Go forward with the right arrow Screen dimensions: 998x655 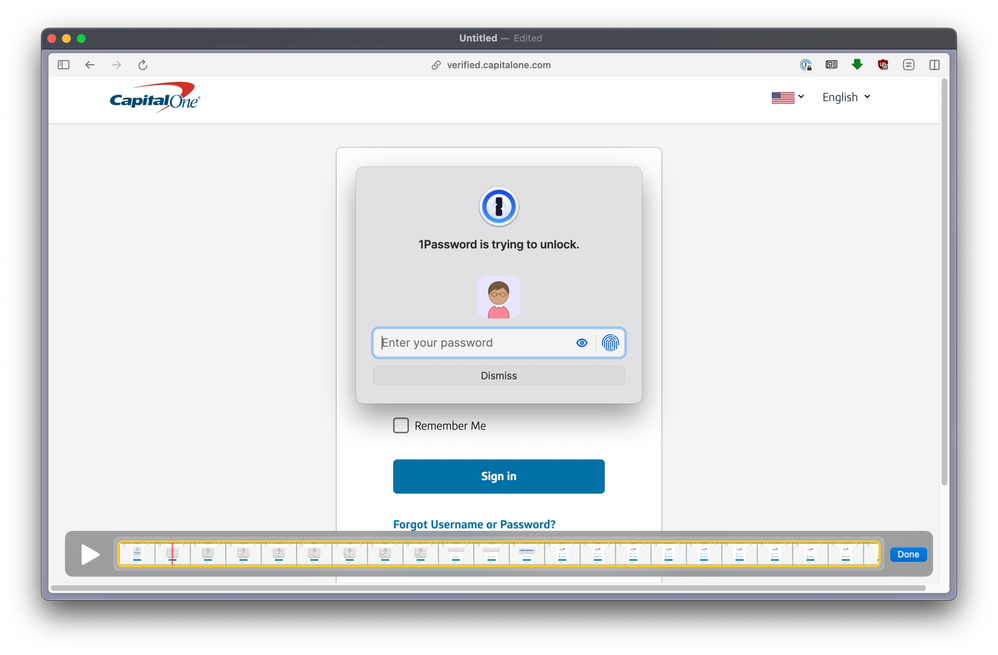pyautogui.click(x=116, y=65)
